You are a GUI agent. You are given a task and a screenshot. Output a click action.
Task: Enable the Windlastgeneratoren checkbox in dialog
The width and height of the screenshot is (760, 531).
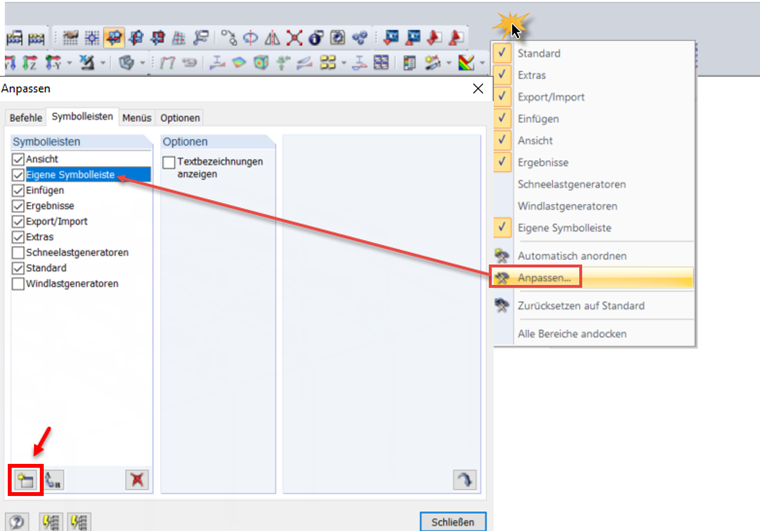(18, 283)
